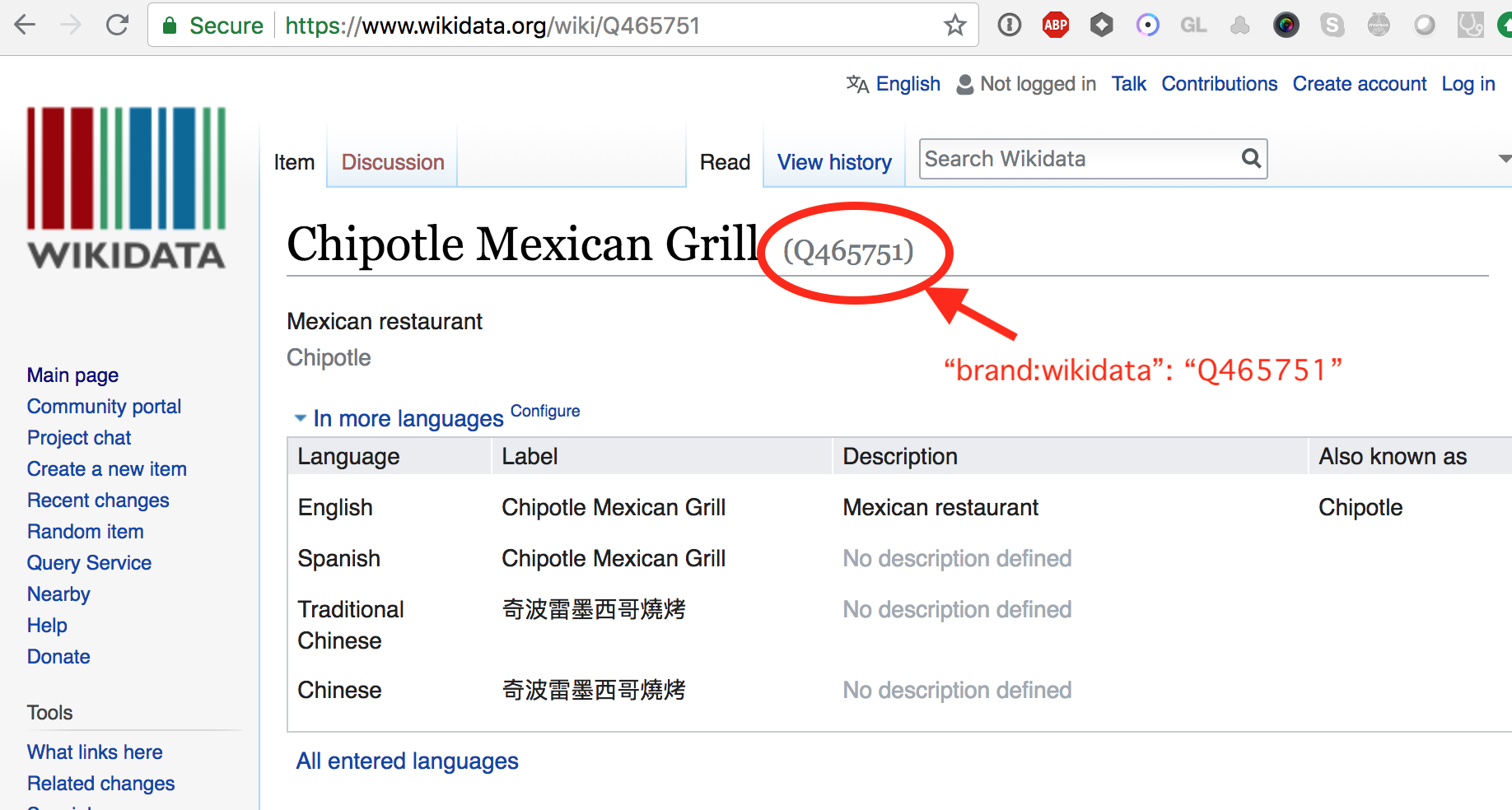Select the Read tab
Viewport: 1512px width, 810px height.
pos(725,162)
